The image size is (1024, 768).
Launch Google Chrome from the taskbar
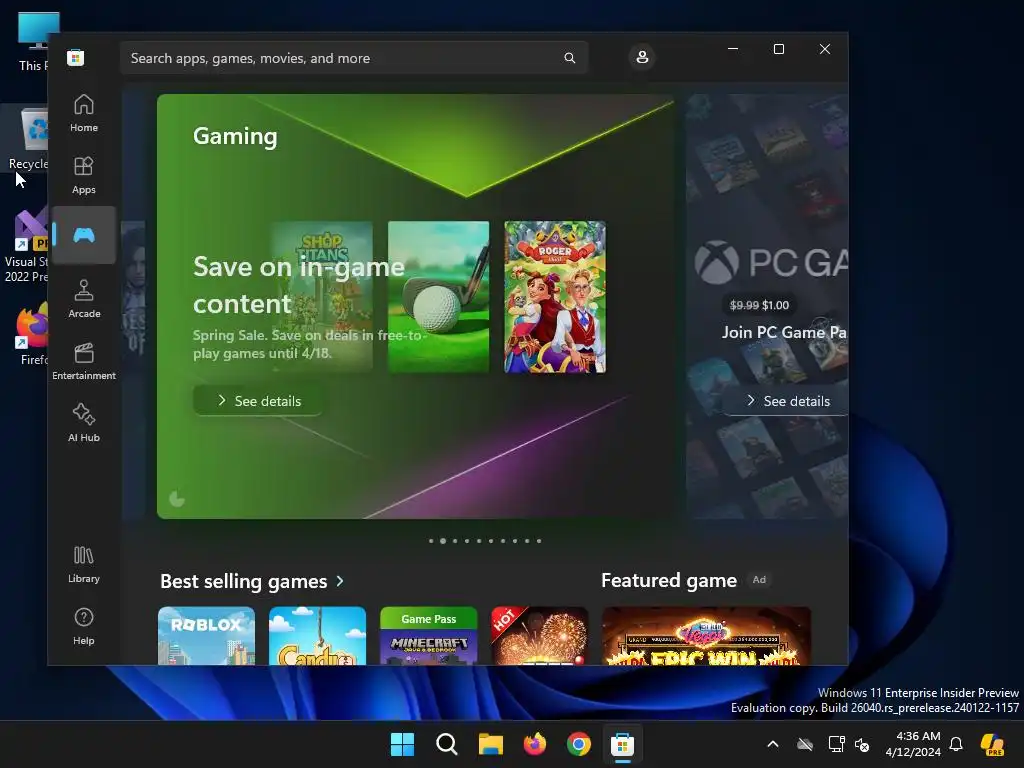coord(579,744)
